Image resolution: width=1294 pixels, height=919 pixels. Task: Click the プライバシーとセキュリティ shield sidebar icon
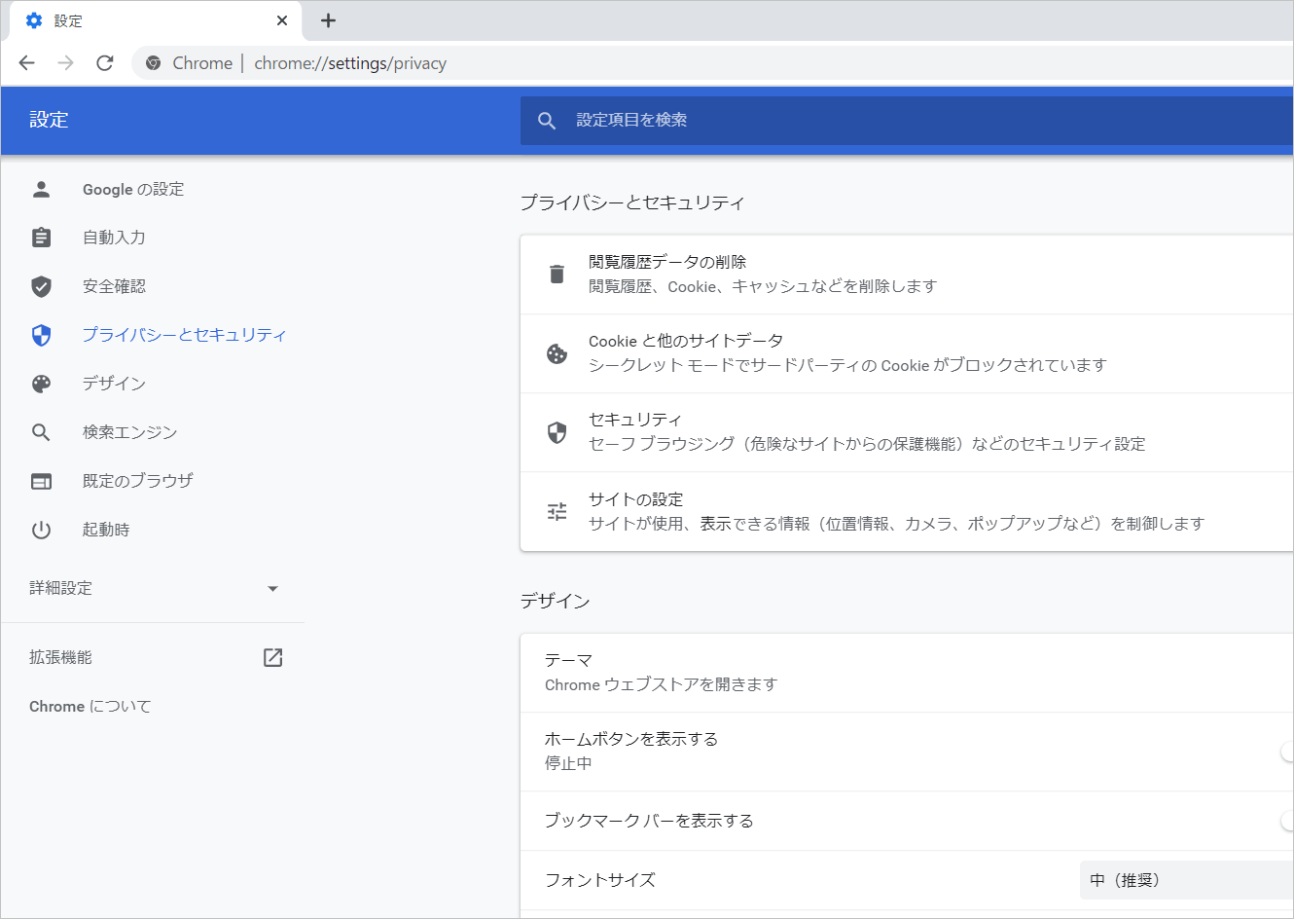41,335
